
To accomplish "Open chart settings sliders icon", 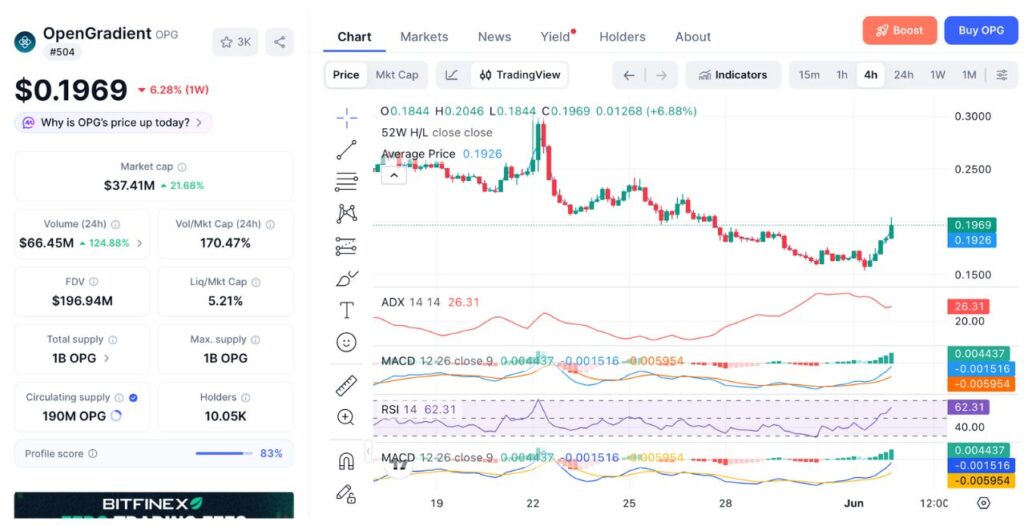I will (x=1002, y=75).
